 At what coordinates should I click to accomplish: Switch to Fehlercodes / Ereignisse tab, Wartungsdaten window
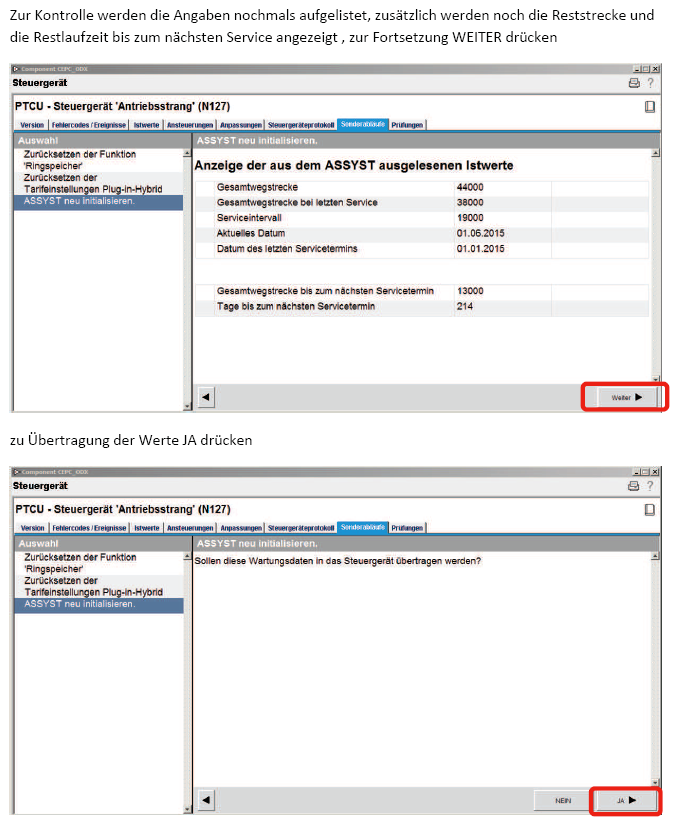89,528
